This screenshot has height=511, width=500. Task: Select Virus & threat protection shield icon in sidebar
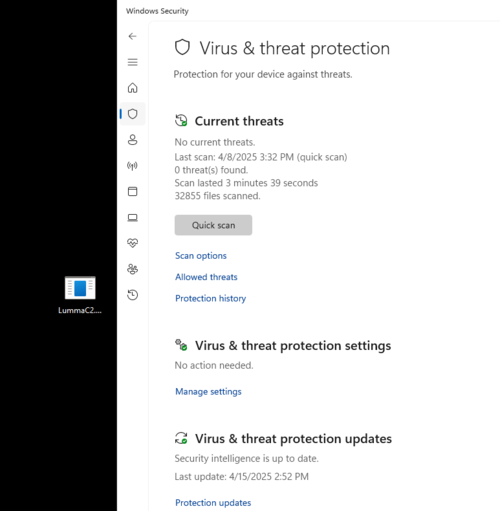(132, 114)
